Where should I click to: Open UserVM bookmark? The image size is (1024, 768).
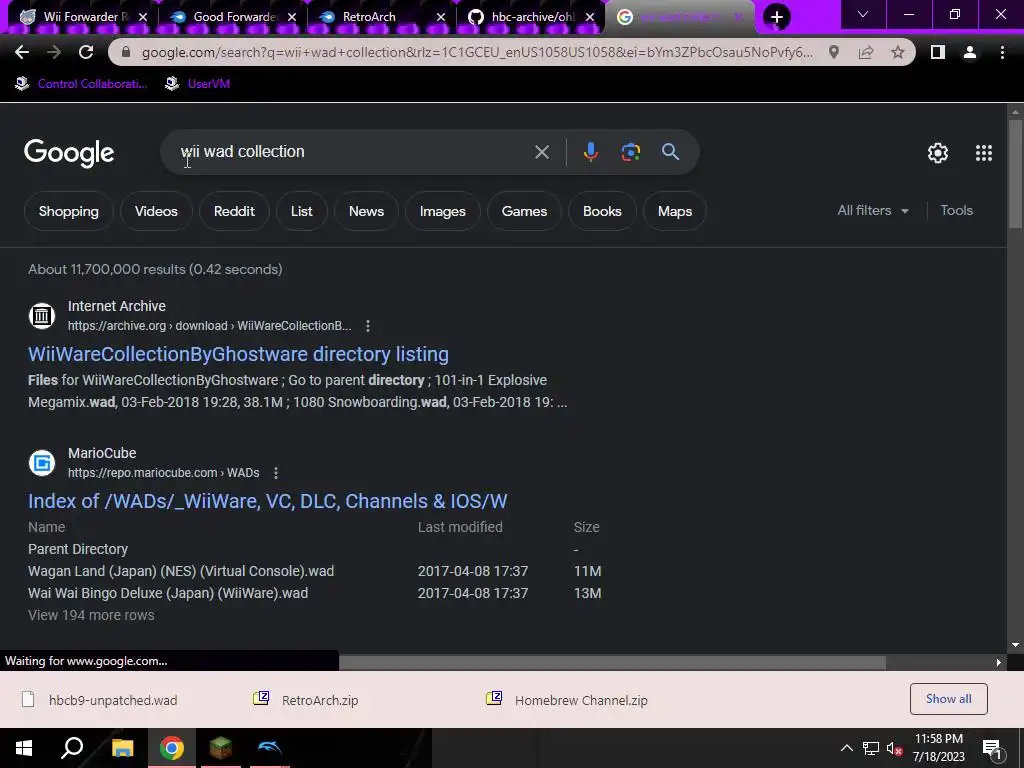tap(197, 84)
